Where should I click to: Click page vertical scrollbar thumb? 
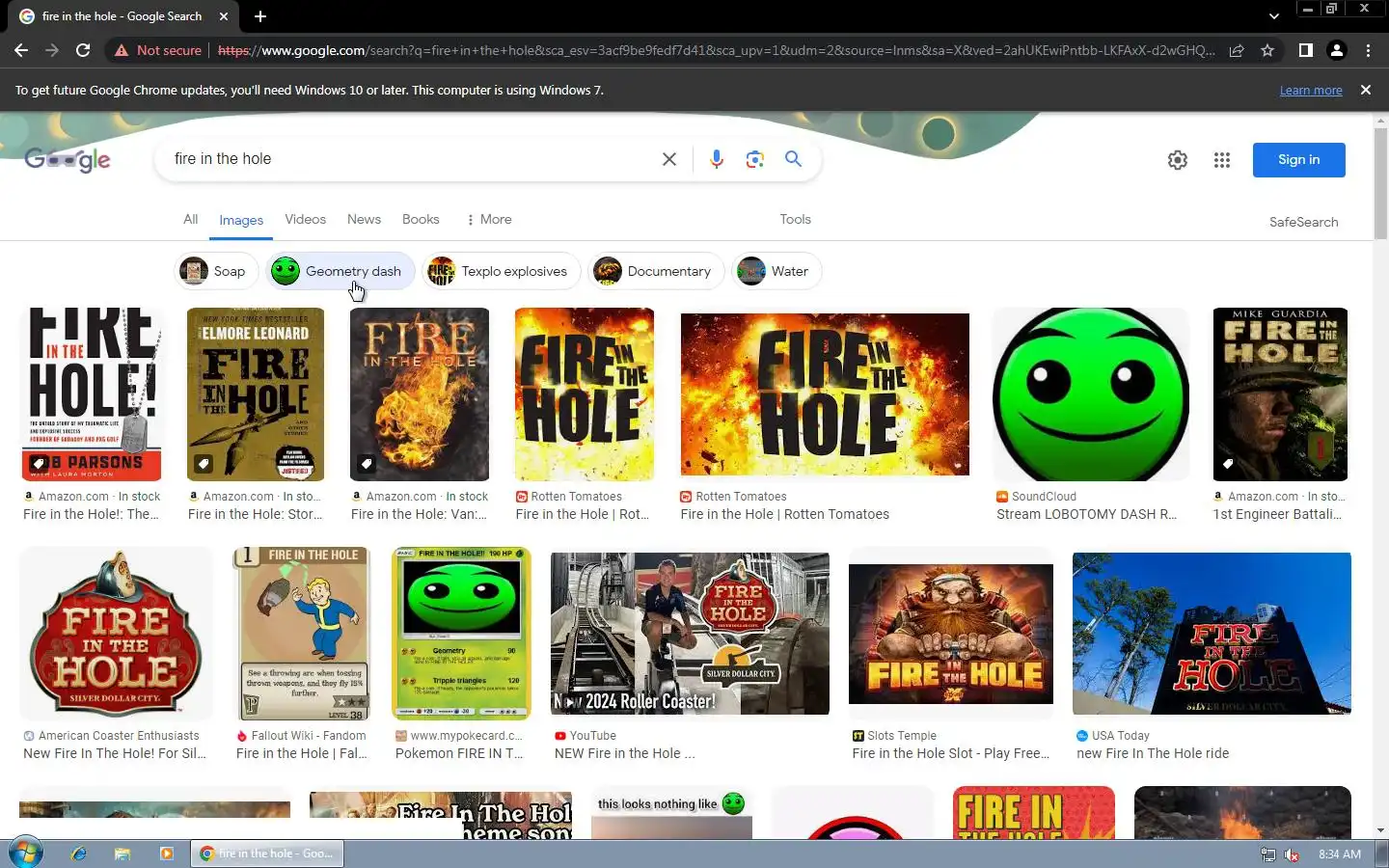[x=1380, y=183]
